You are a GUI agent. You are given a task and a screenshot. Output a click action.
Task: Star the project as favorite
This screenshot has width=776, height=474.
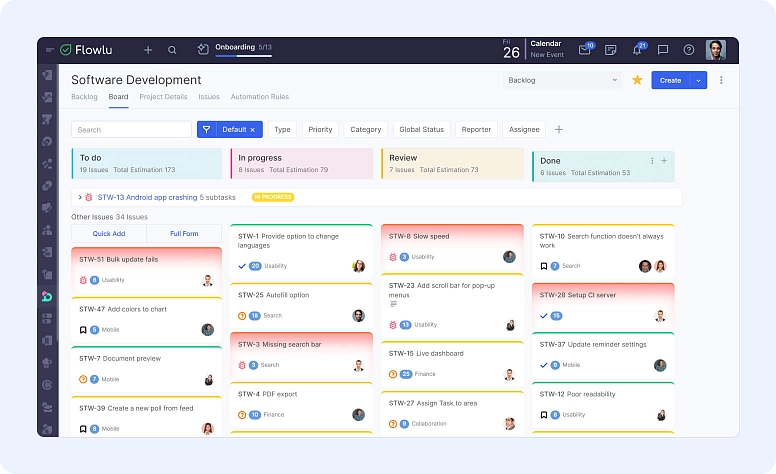click(x=637, y=80)
